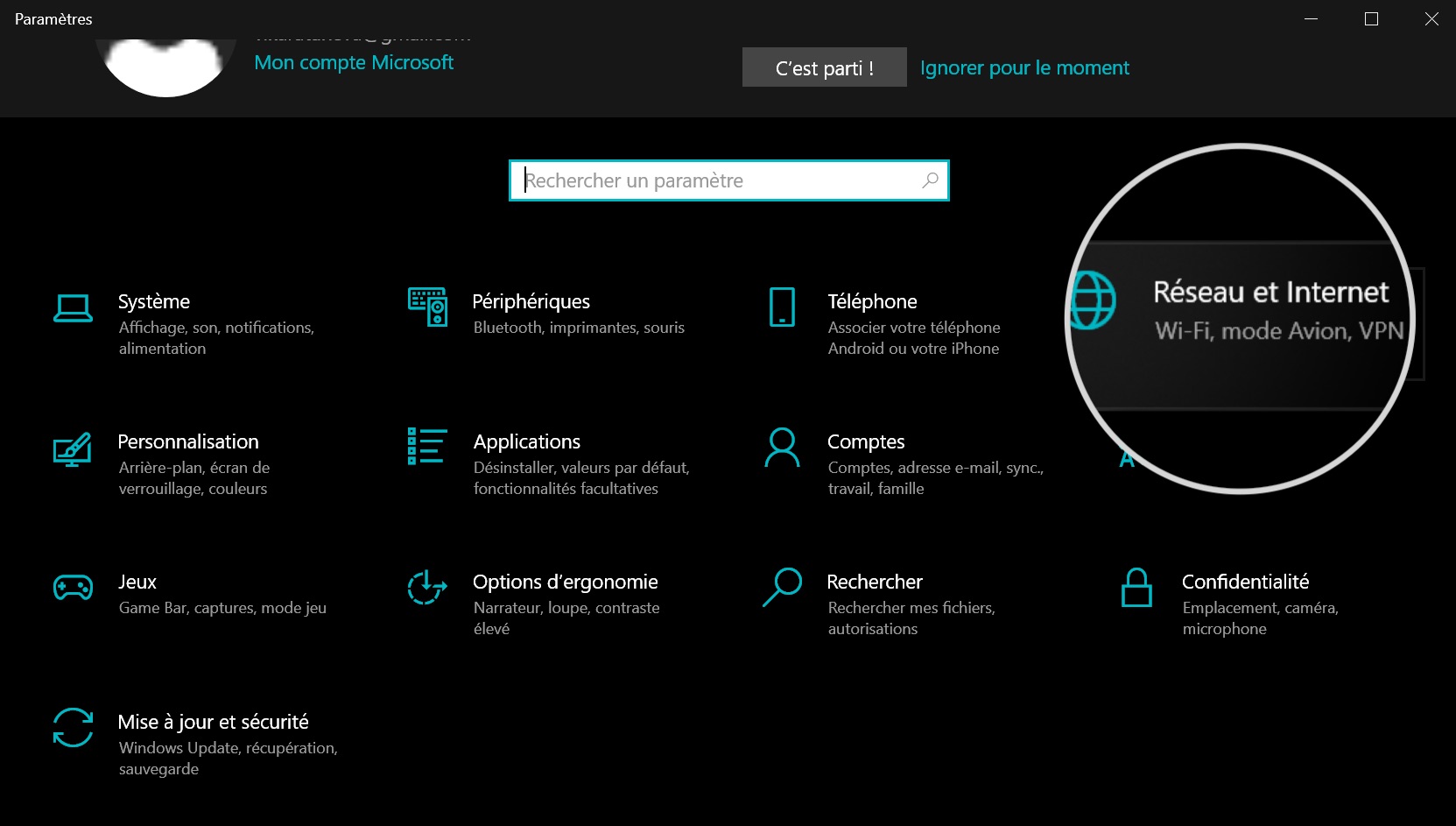Open Comptes settings title

(866, 441)
